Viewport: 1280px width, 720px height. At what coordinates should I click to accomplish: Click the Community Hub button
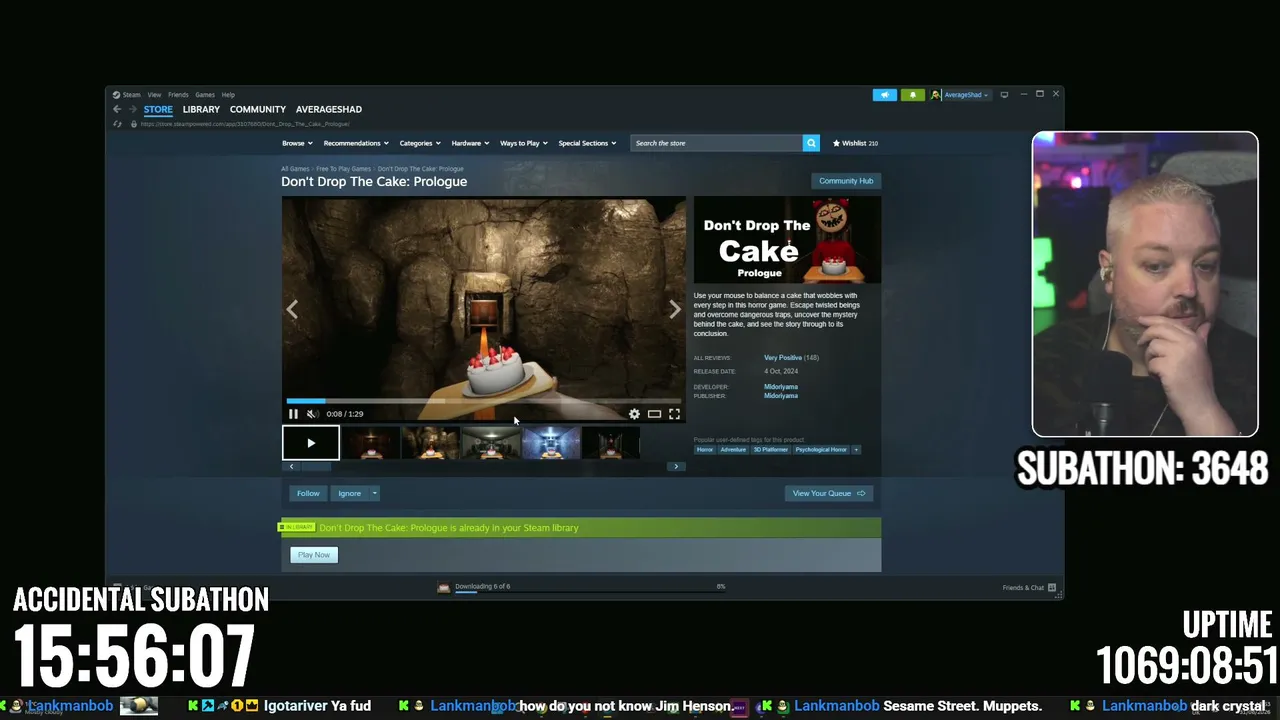pos(846,181)
